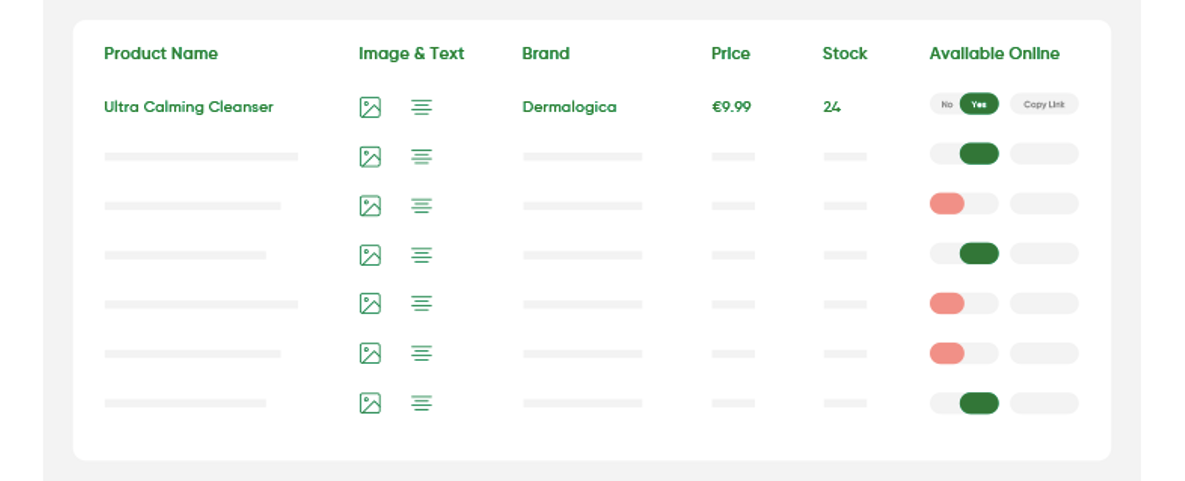Click the image icon in third row
The height and width of the screenshot is (481, 1185).
point(370,206)
